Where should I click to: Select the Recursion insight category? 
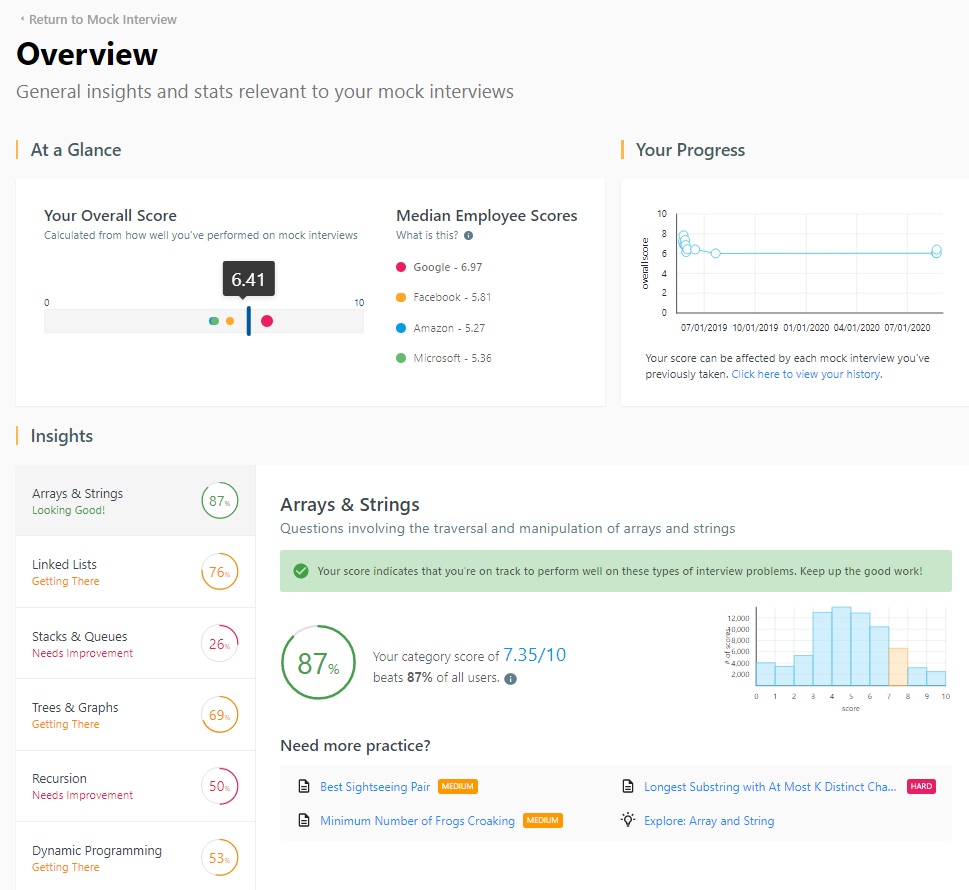[x=135, y=786]
